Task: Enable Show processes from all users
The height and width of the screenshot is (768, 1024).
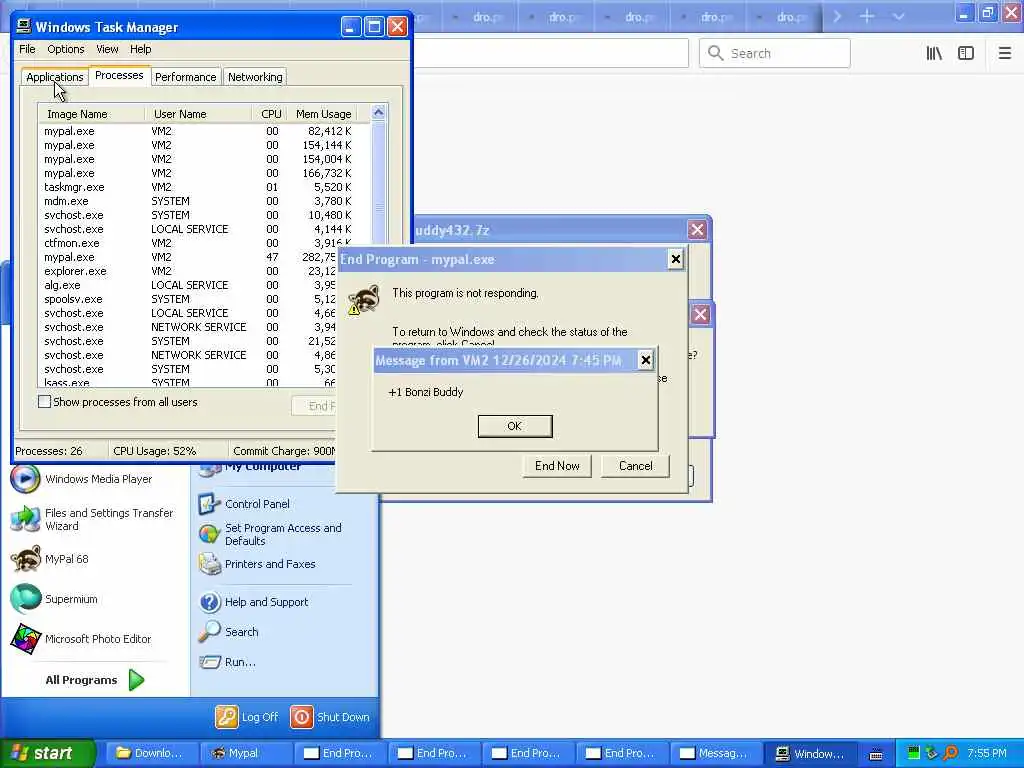Action: click(44, 402)
